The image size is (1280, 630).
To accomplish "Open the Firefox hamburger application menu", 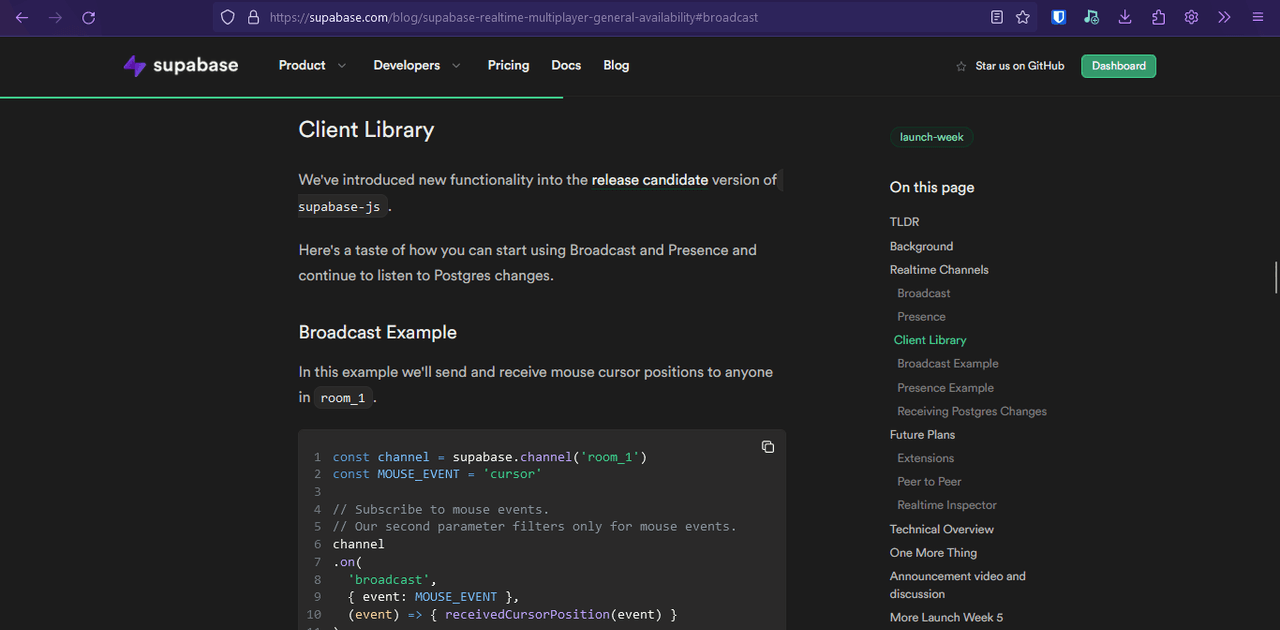I will coord(1257,17).
